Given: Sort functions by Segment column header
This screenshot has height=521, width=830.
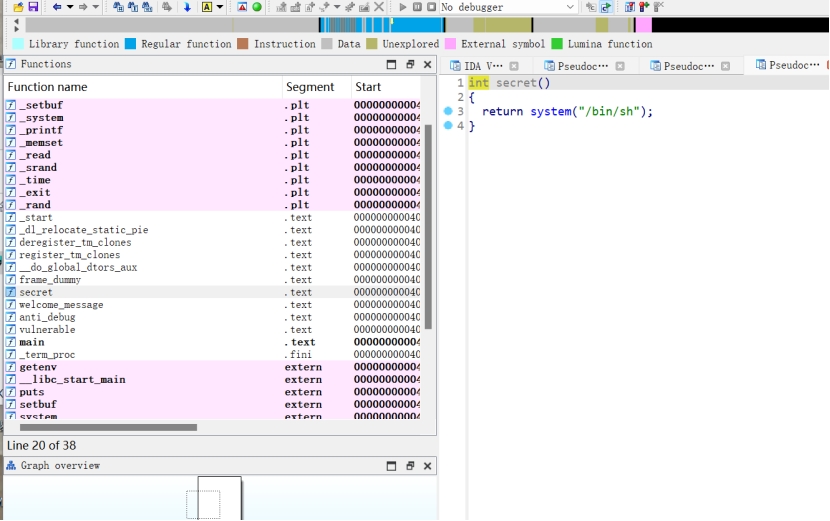Looking at the screenshot, I should pyautogui.click(x=309, y=87).
